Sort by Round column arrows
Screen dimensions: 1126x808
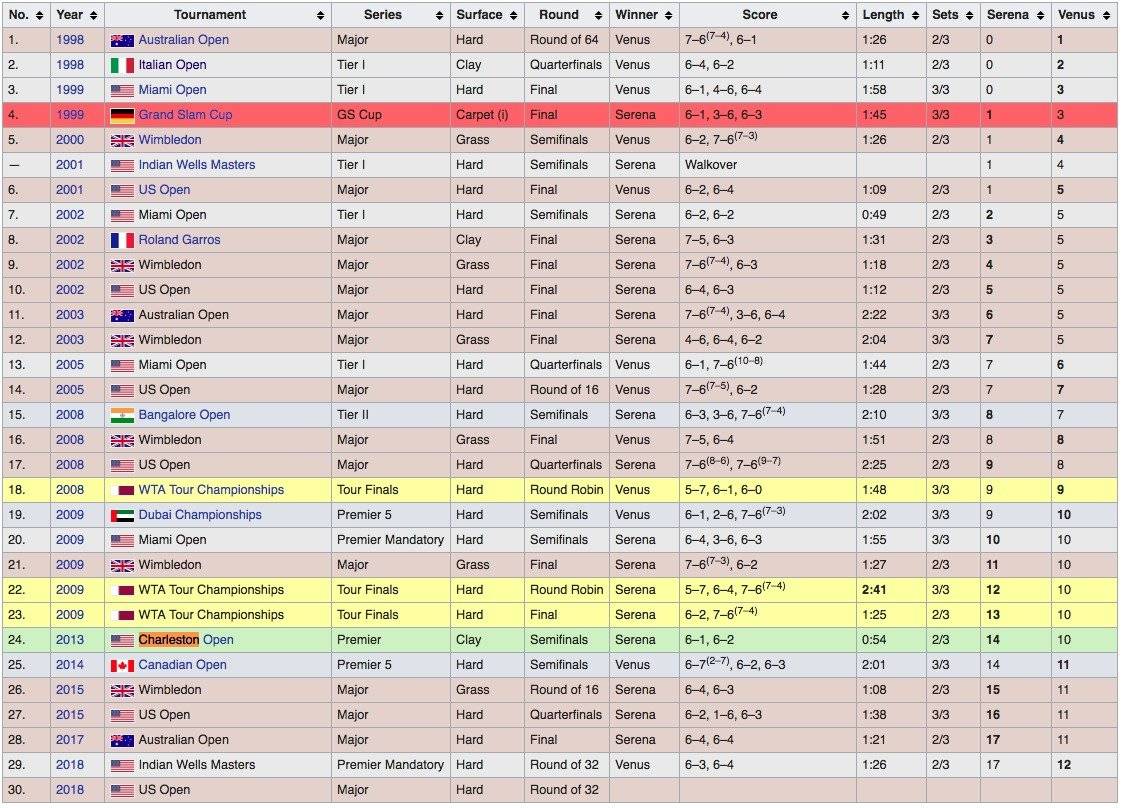point(598,15)
